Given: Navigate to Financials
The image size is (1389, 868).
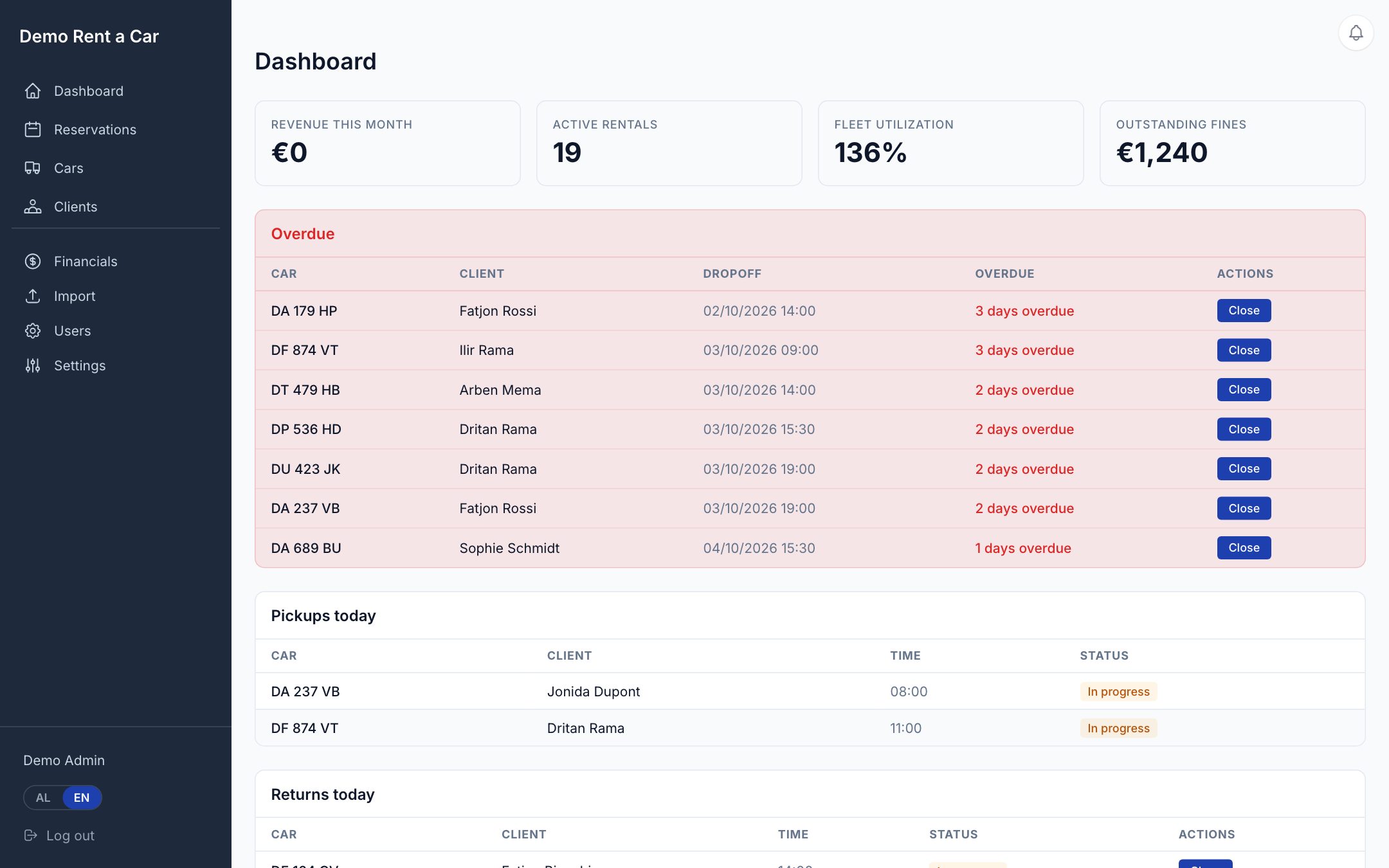Looking at the screenshot, I should (x=86, y=261).
